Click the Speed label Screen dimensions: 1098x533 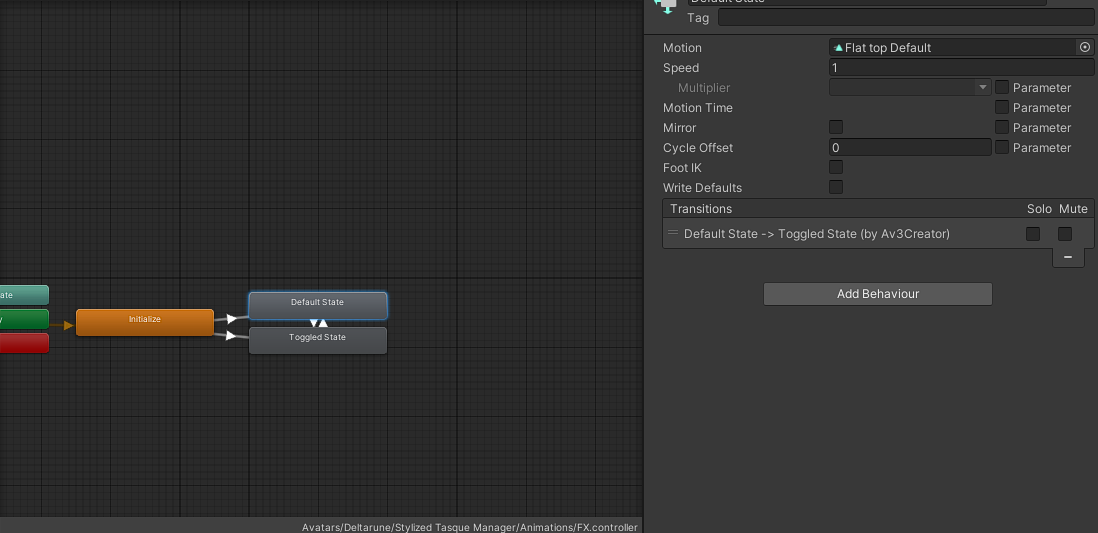(x=681, y=67)
